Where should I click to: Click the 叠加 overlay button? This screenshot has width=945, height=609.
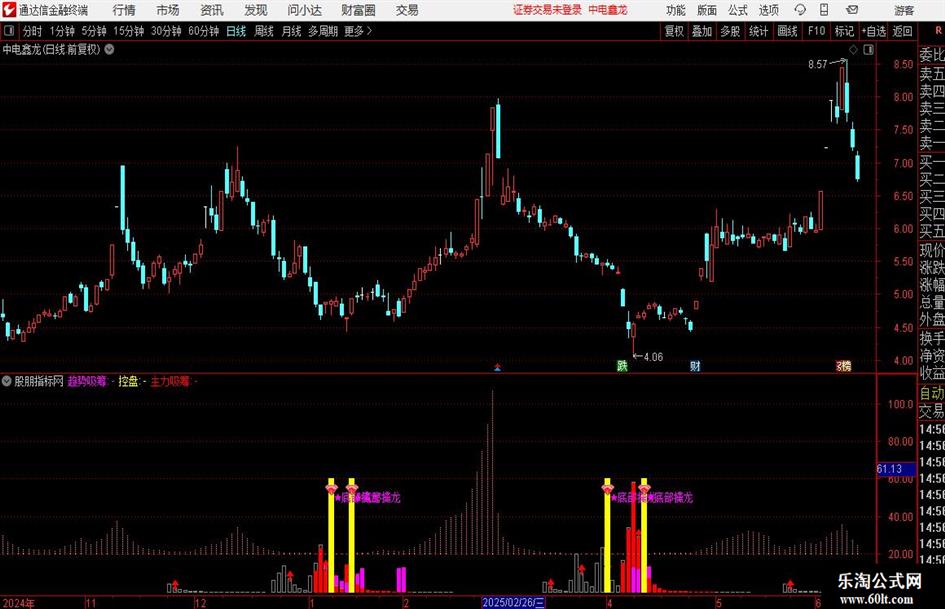pos(702,31)
